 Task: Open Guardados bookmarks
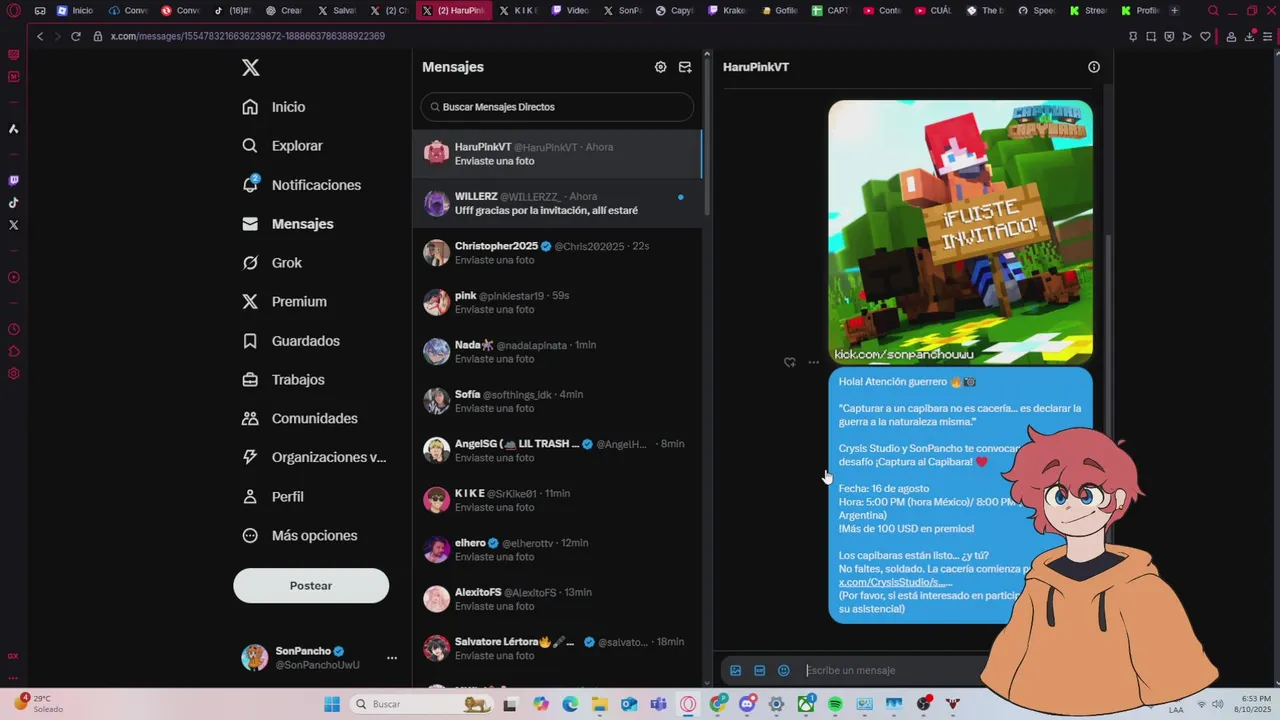(291, 341)
